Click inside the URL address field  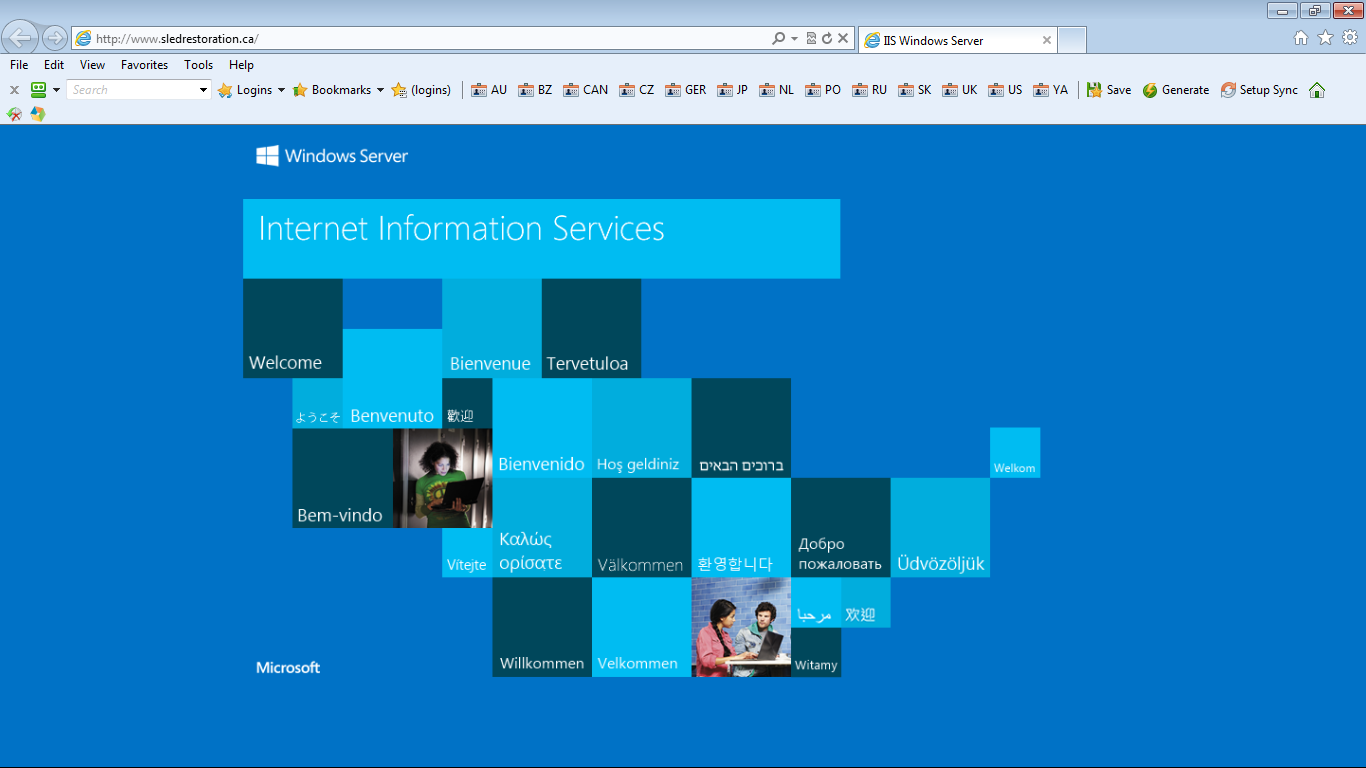click(420, 39)
